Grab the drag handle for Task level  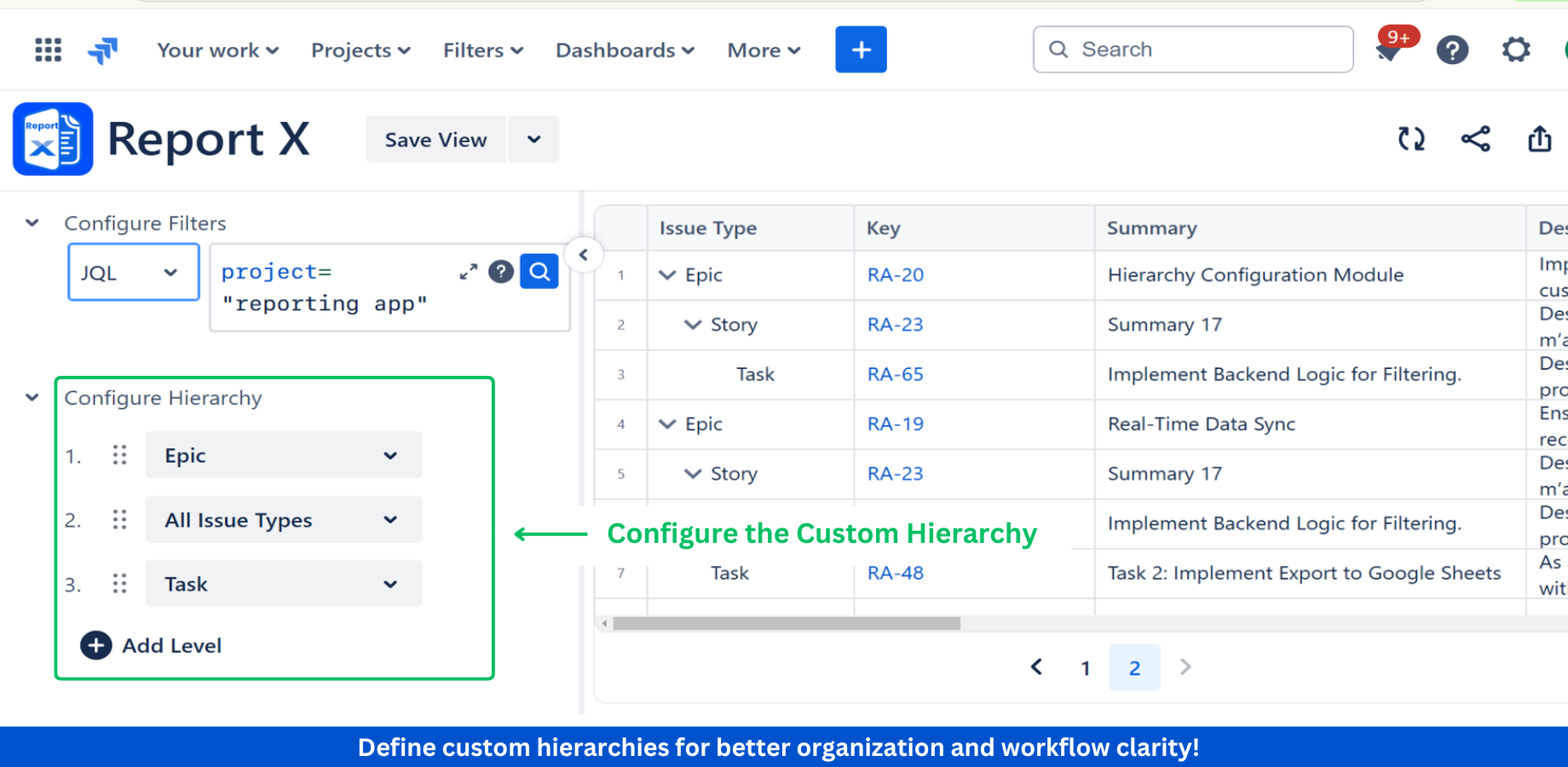(x=119, y=584)
